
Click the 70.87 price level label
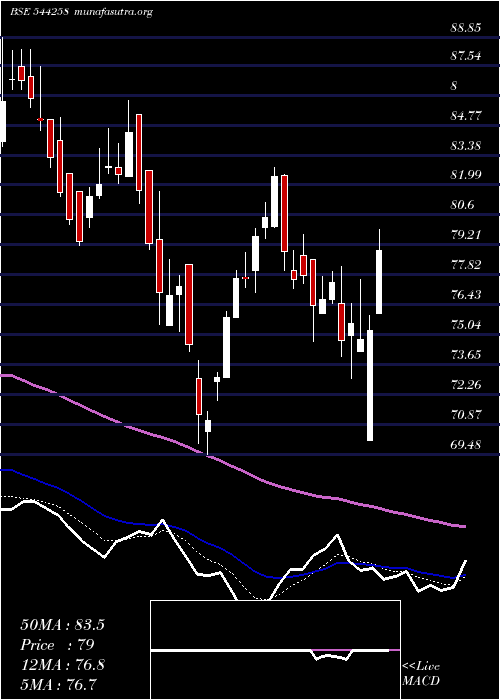click(466, 414)
